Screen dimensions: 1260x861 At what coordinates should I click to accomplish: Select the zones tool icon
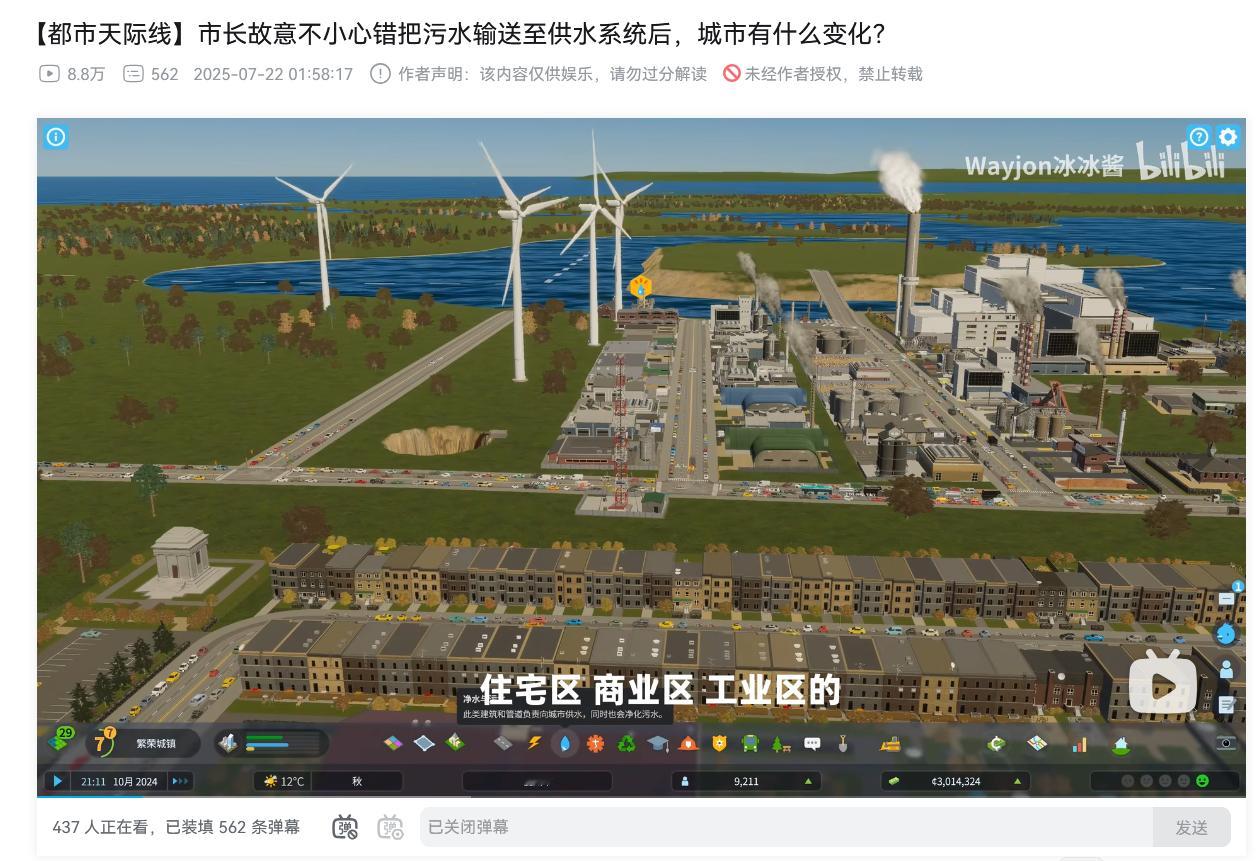tap(394, 743)
